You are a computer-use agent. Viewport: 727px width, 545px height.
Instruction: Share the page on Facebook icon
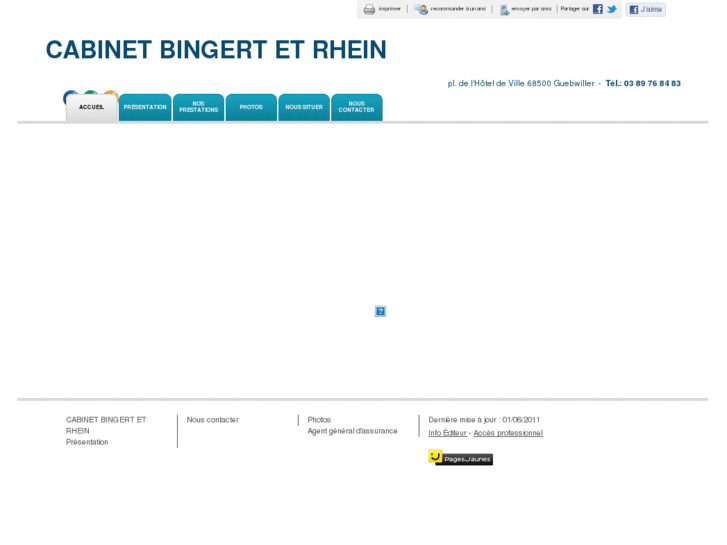coord(598,9)
